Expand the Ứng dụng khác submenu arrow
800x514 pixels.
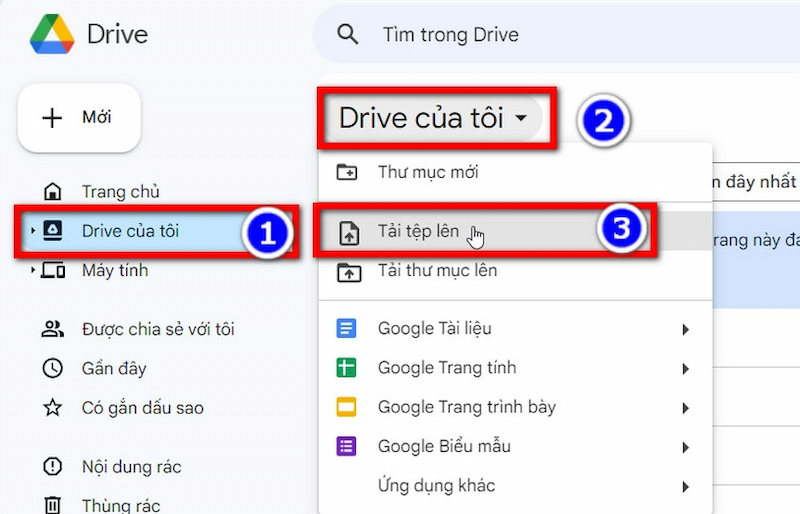tap(686, 486)
